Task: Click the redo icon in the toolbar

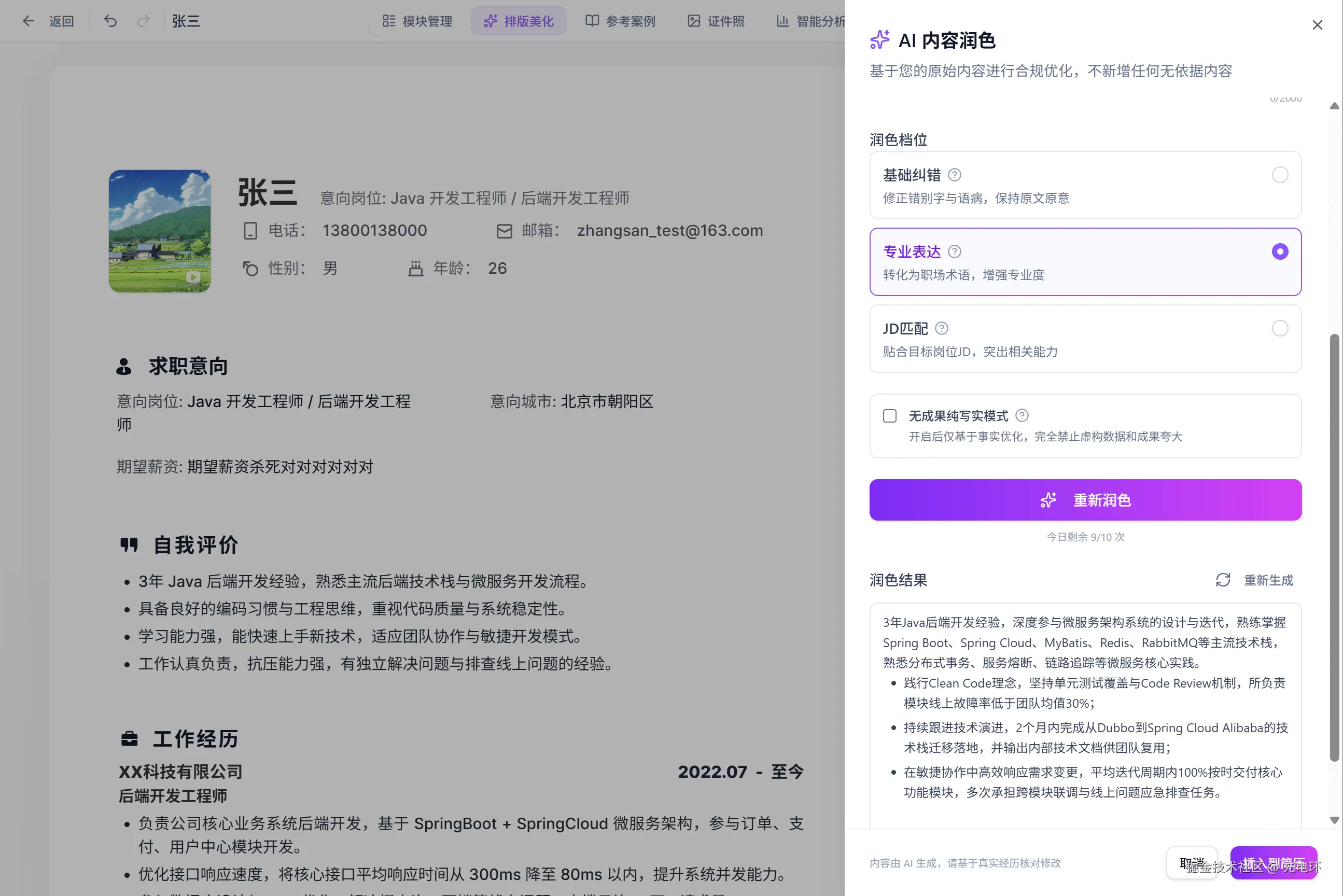Action: pyautogui.click(x=144, y=21)
